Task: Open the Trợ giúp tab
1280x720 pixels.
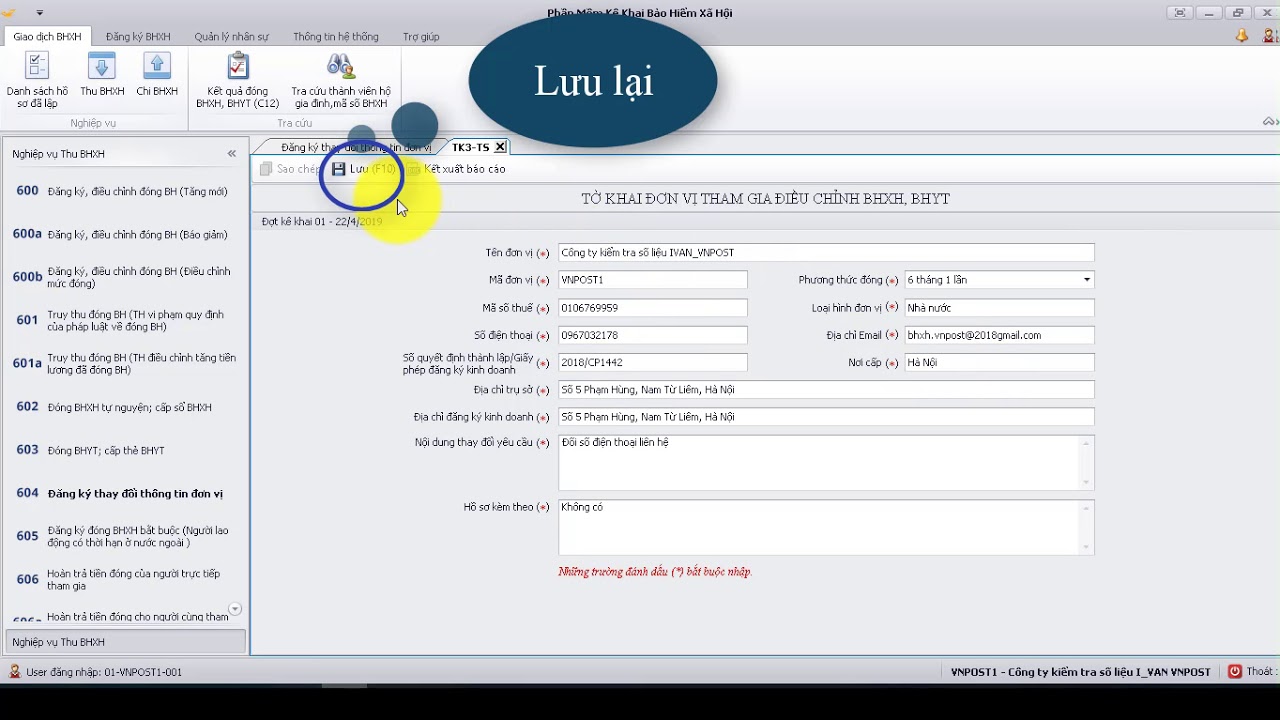Action: [421, 37]
